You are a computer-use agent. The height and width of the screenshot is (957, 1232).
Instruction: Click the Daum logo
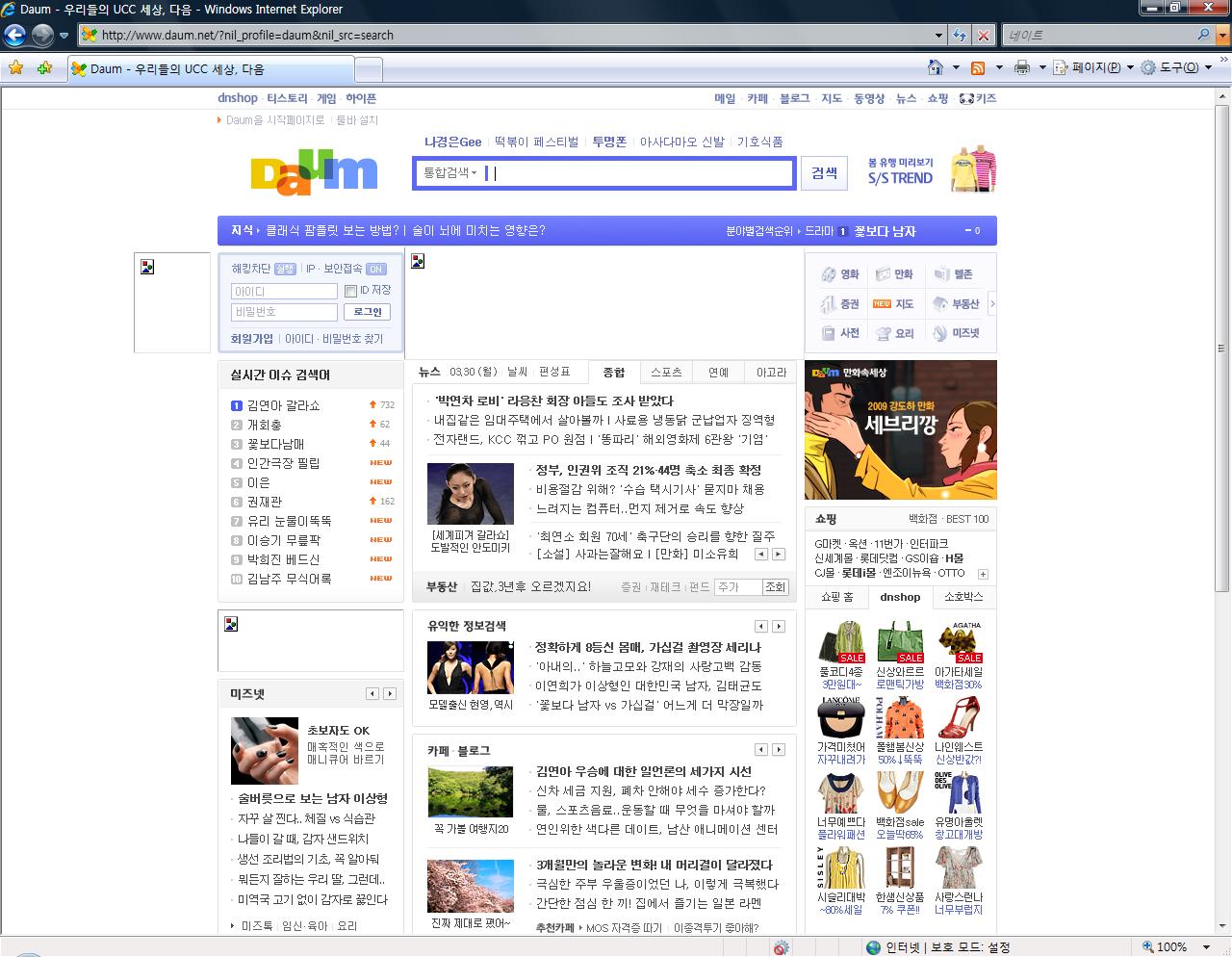pyautogui.click(x=314, y=172)
